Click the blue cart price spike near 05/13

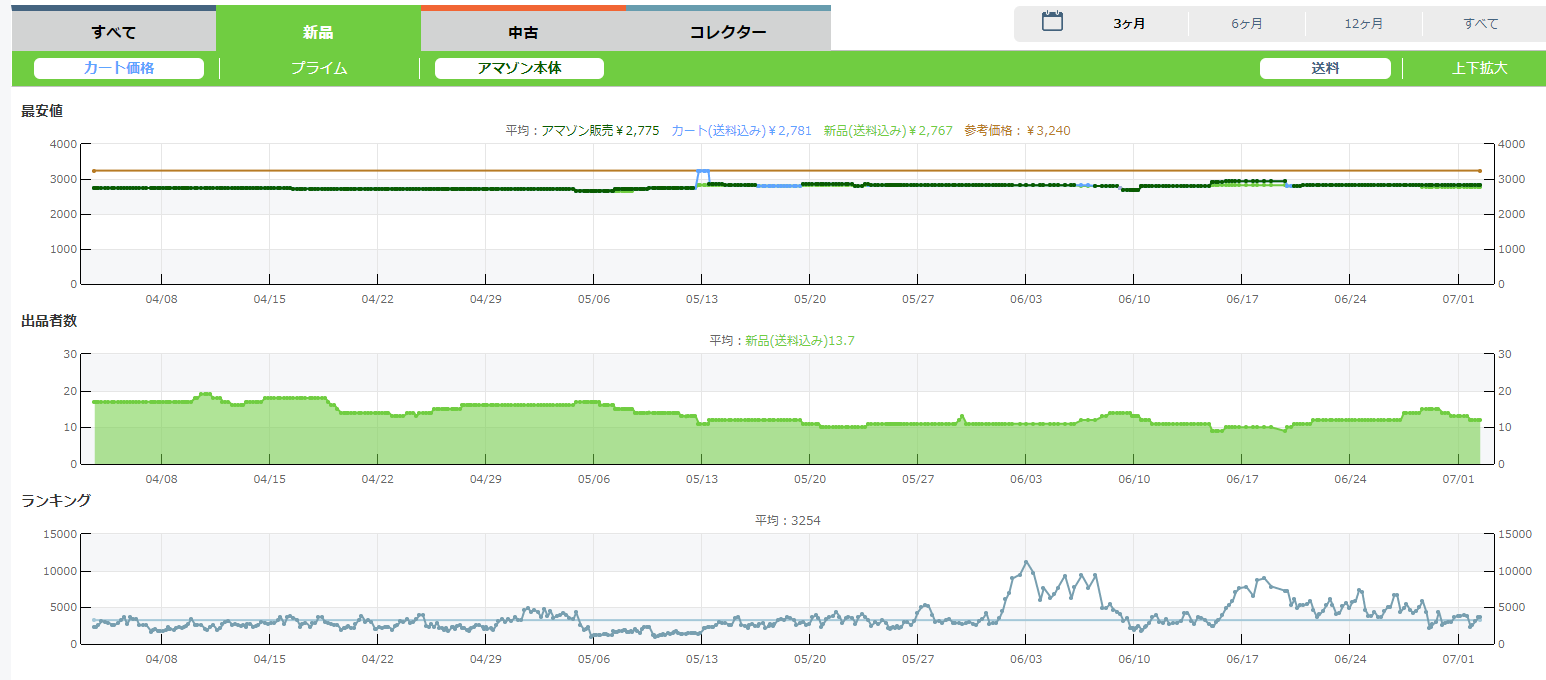coord(703,172)
